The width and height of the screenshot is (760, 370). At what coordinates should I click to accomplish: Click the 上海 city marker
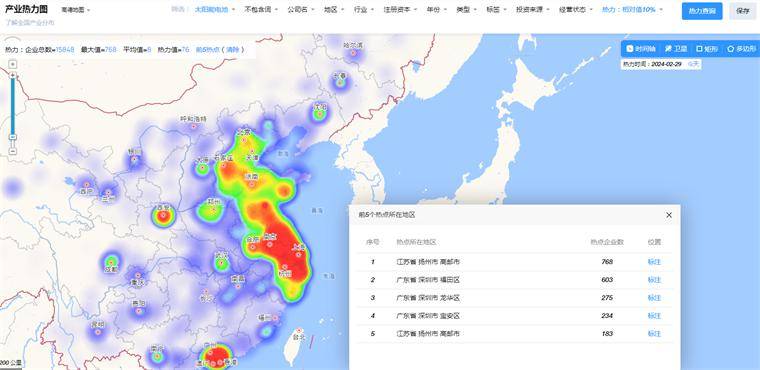pos(298,254)
